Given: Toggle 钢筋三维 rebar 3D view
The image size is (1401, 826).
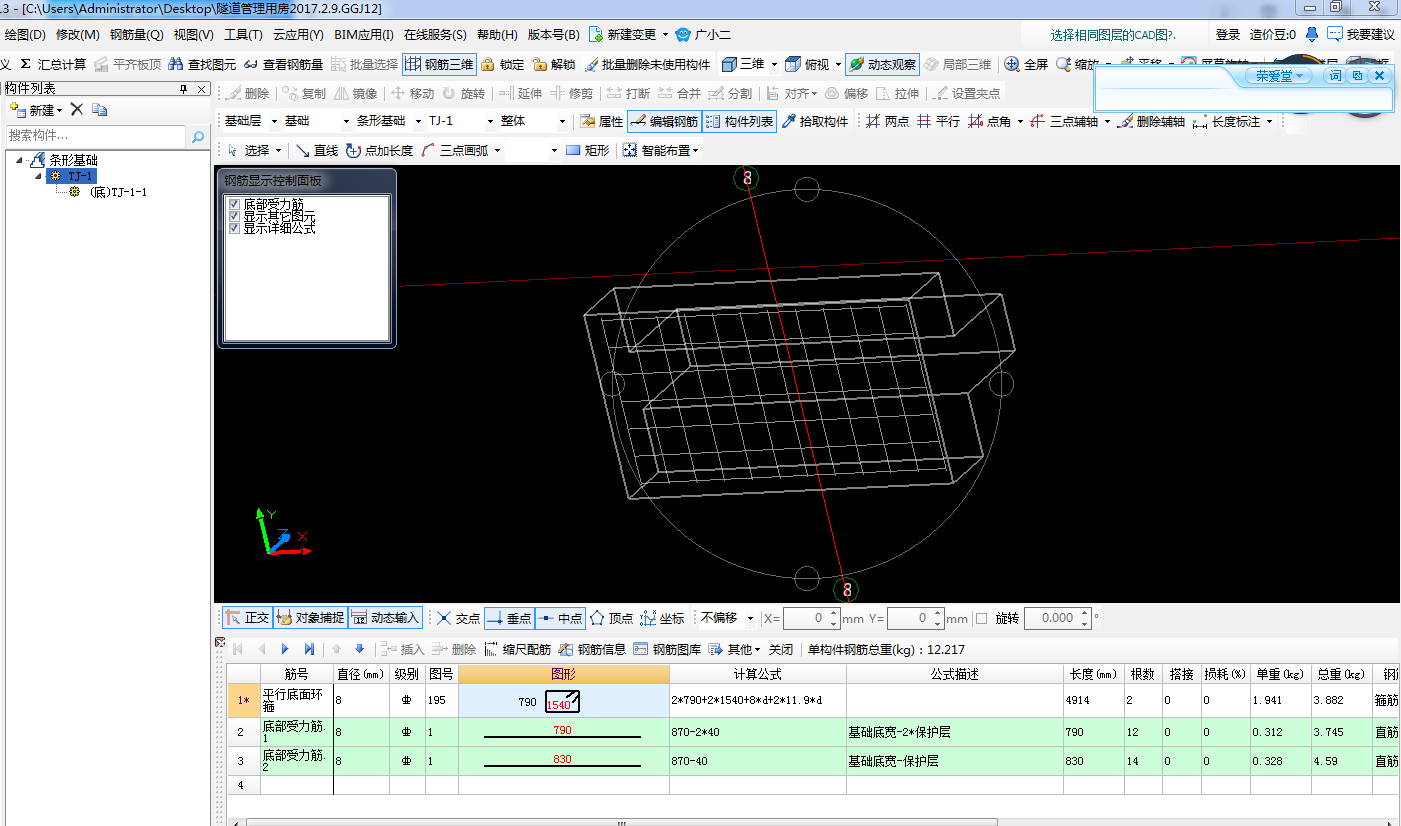Looking at the screenshot, I should click(439, 64).
